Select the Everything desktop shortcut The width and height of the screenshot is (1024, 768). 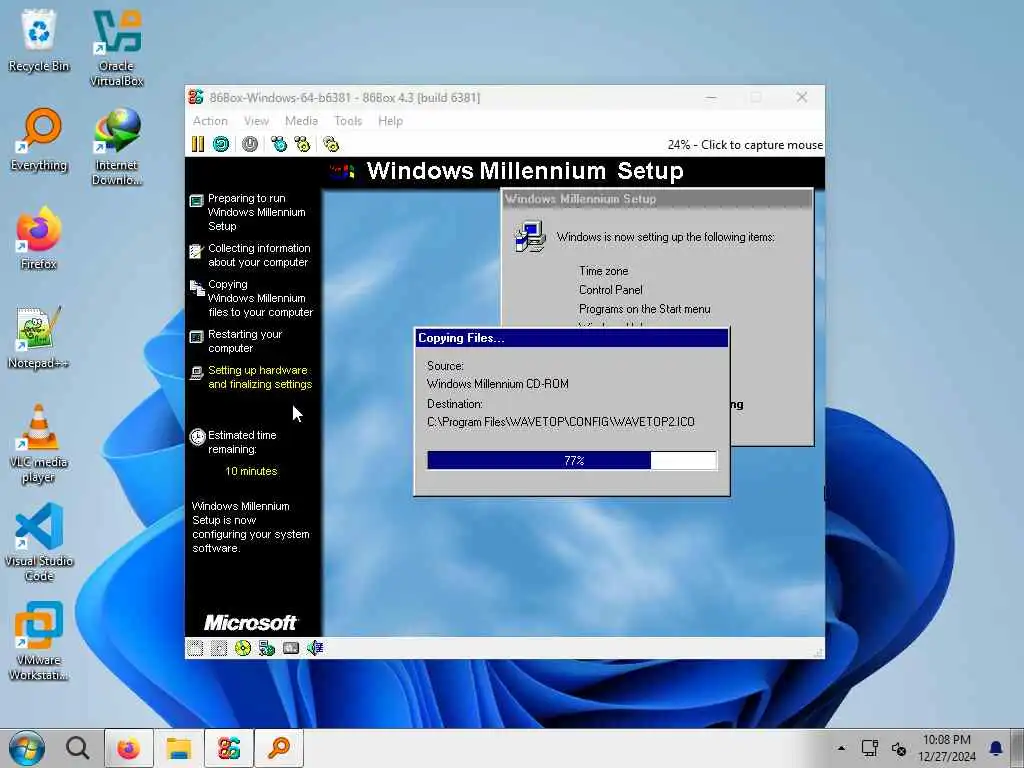39,140
